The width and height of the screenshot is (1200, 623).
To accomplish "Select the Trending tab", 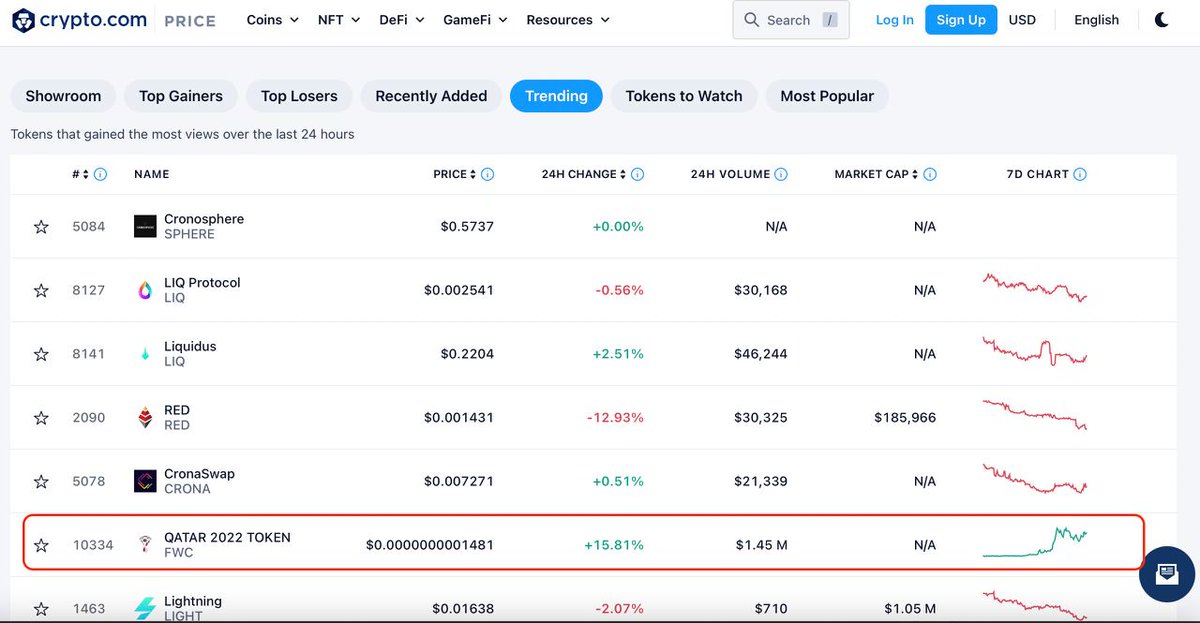I will (556, 96).
